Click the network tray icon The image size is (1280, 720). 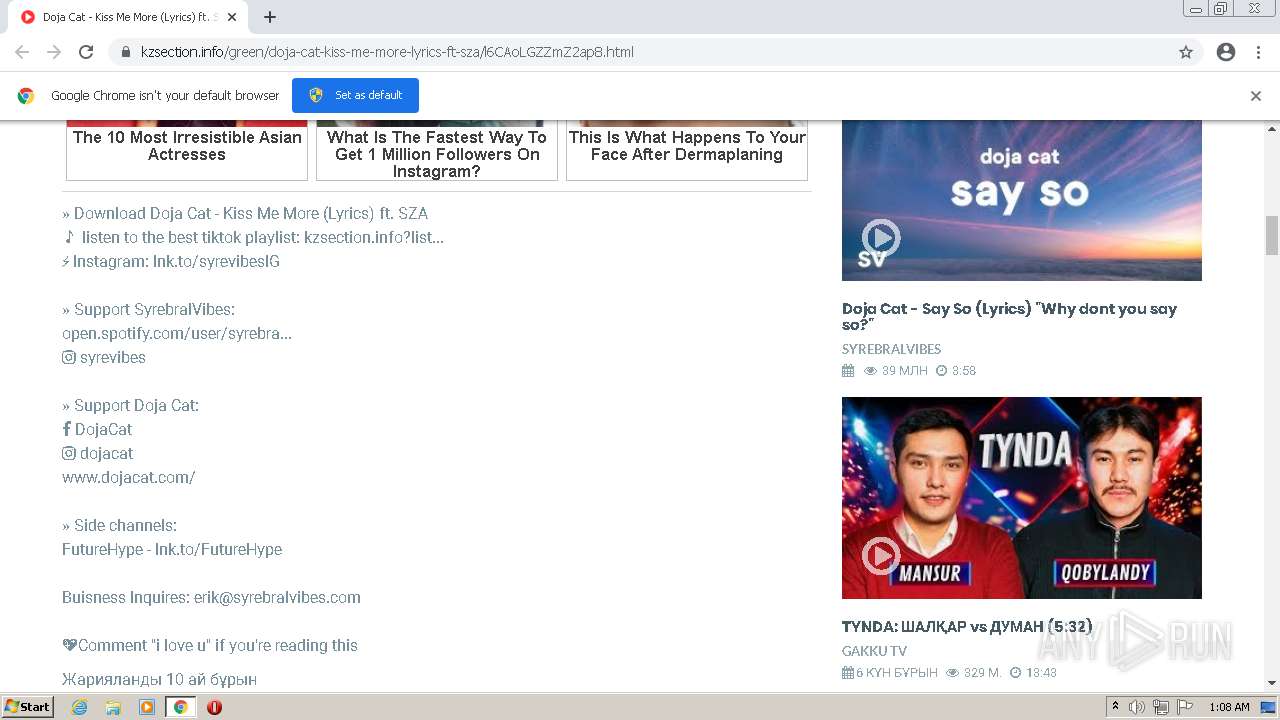1161,707
